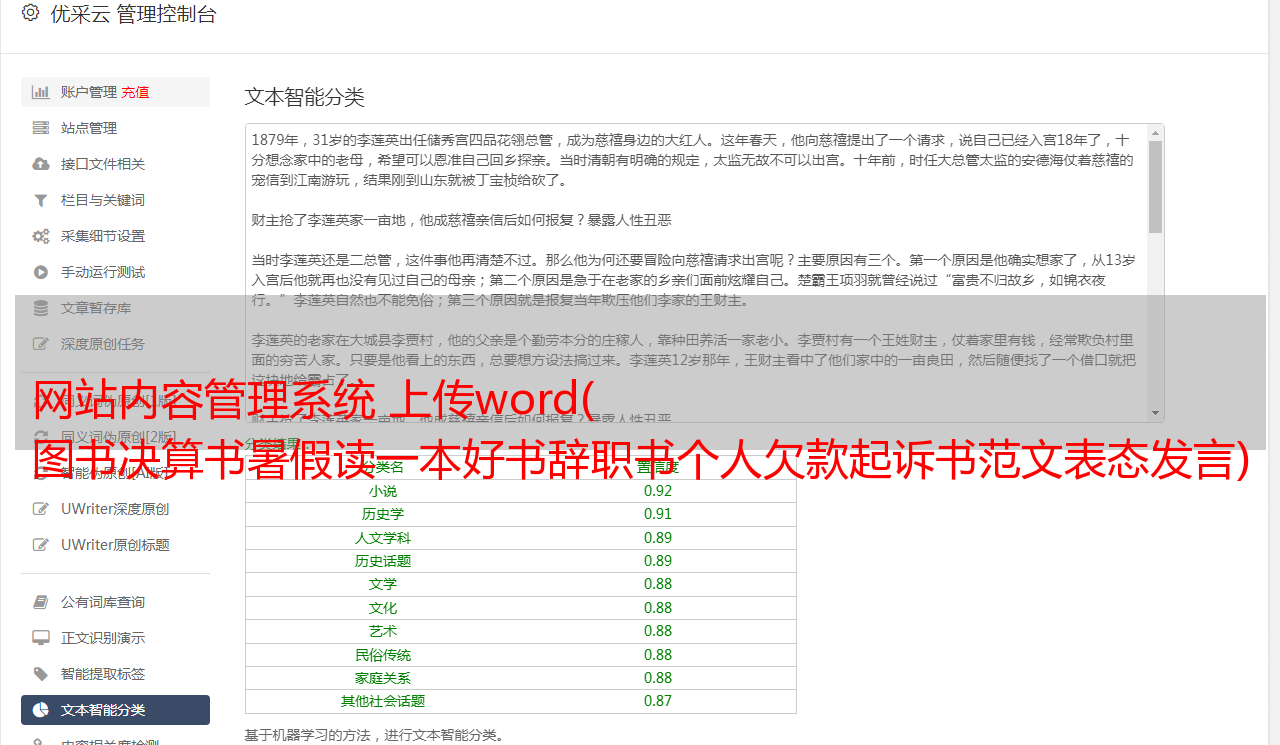Image resolution: width=1280 pixels, height=745 pixels.
Task: Click the edit icon for UWriter原创标题
Action: coord(40,545)
